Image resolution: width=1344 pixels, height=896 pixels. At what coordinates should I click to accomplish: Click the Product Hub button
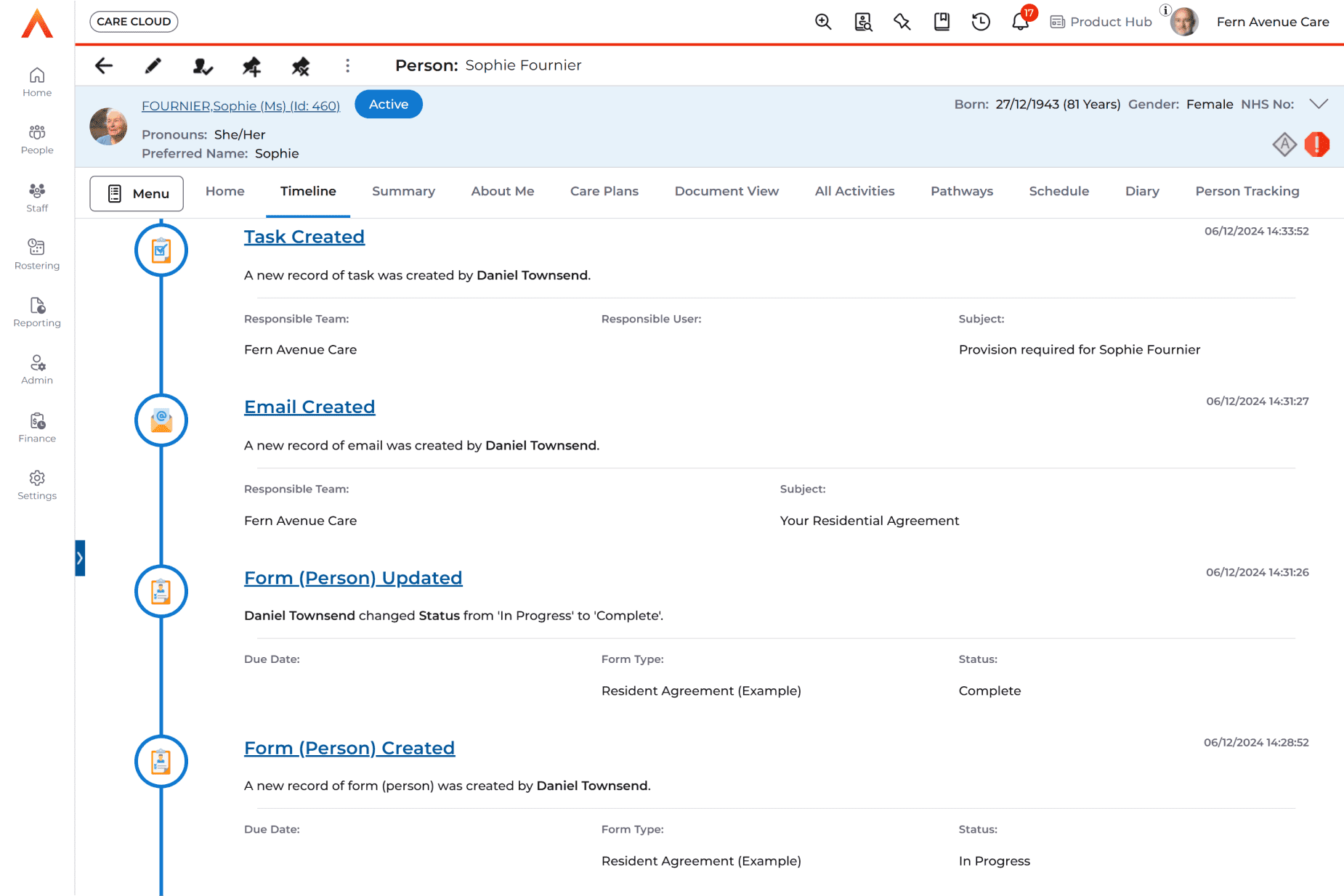pos(1101,22)
